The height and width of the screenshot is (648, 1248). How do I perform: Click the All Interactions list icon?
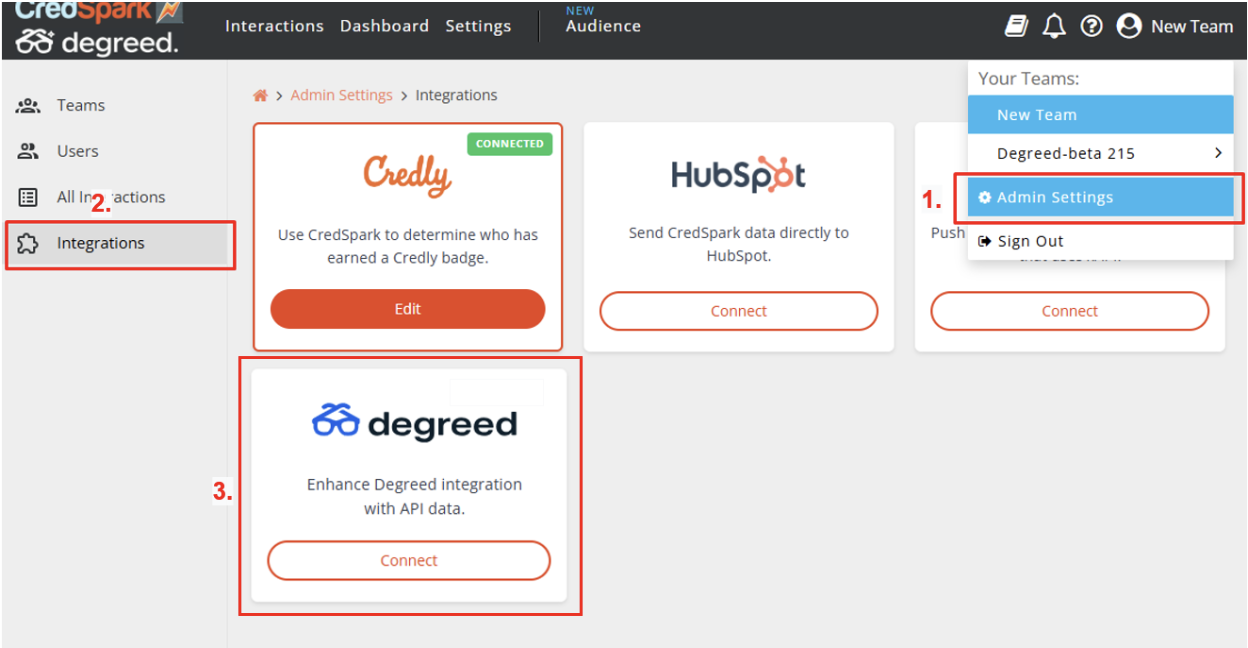[28, 197]
